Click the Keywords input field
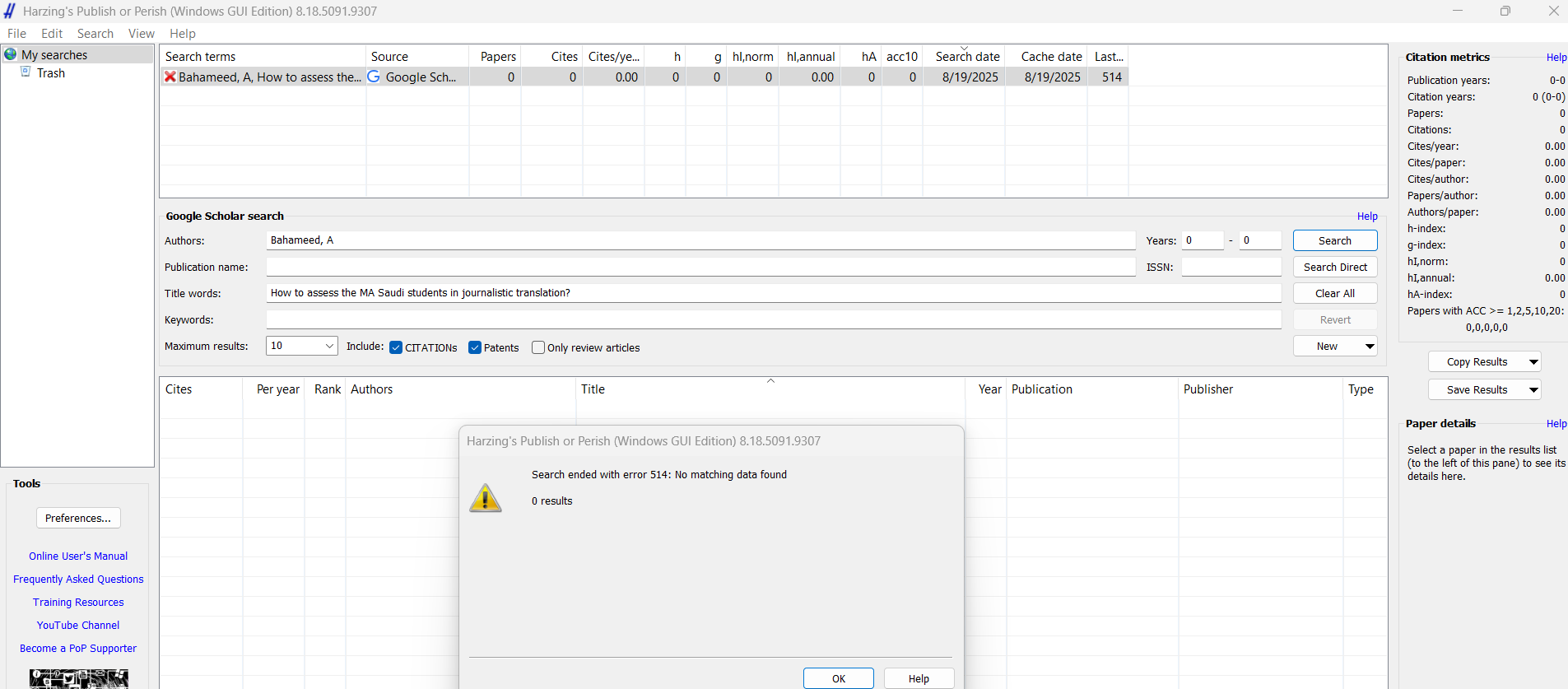Viewport: 1568px width, 689px height. click(x=774, y=319)
